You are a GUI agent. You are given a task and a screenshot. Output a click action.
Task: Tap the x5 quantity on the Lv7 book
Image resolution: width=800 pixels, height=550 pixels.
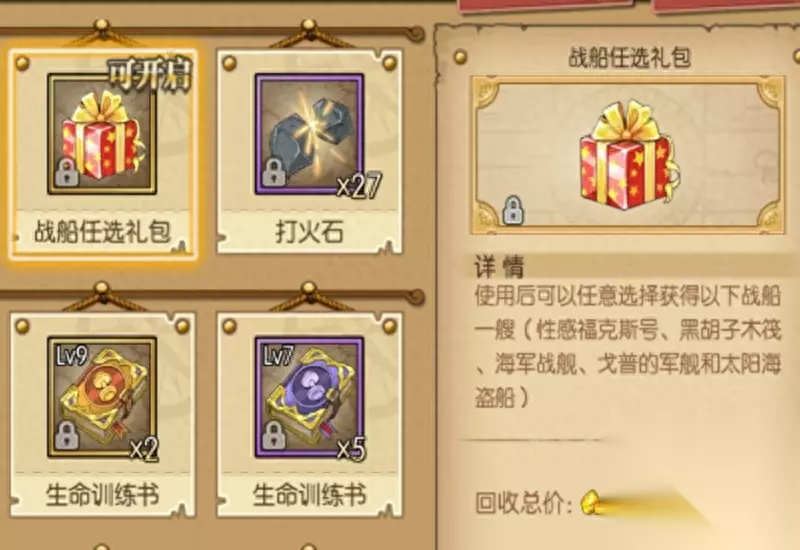352,449
